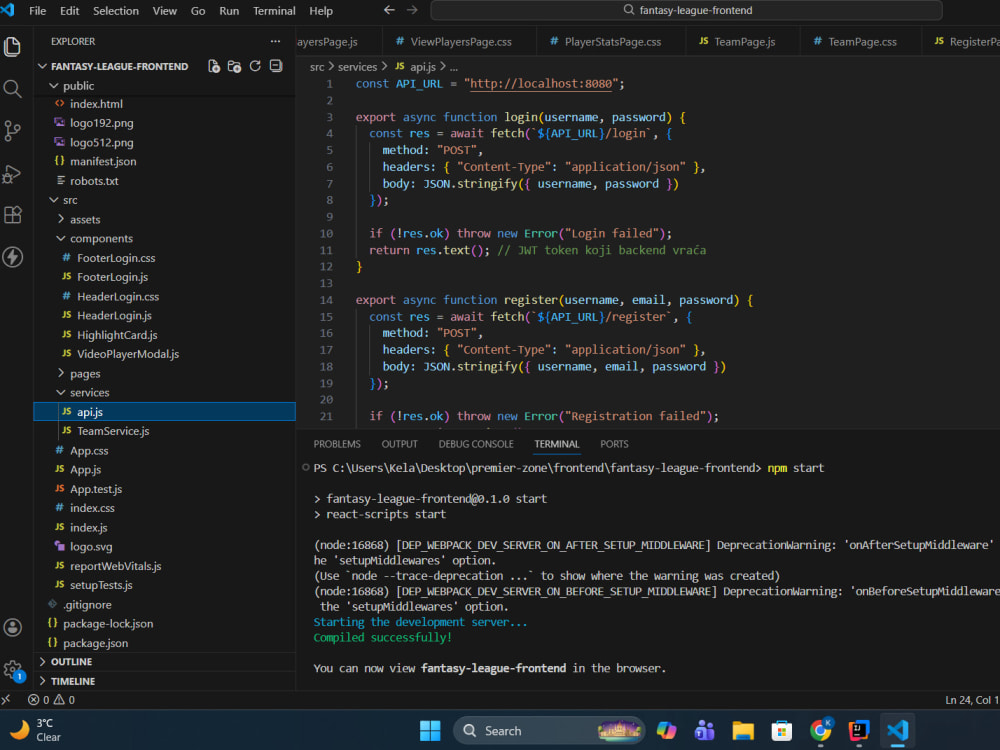1000x750 pixels.
Task: Show the PORTS panel tab
Action: (614, 444)
